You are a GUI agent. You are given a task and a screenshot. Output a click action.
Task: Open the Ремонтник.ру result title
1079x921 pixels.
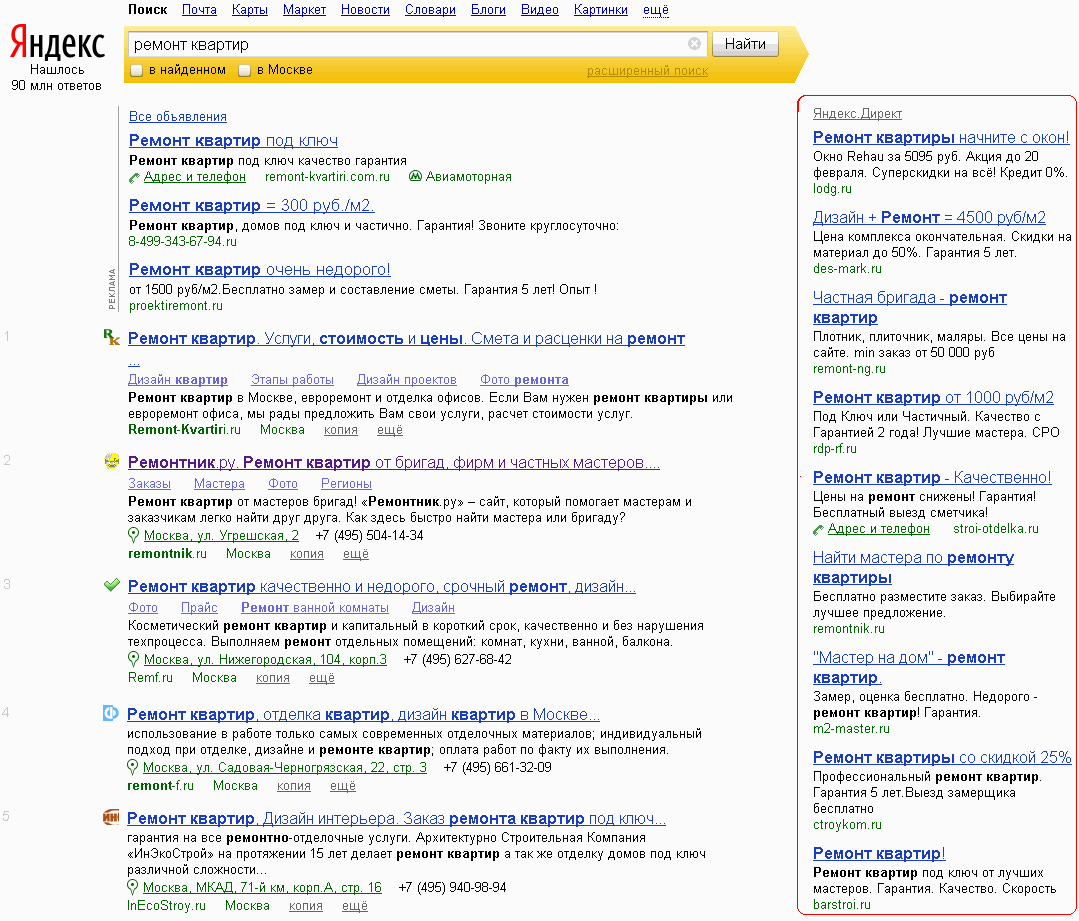tap(394, 462)
